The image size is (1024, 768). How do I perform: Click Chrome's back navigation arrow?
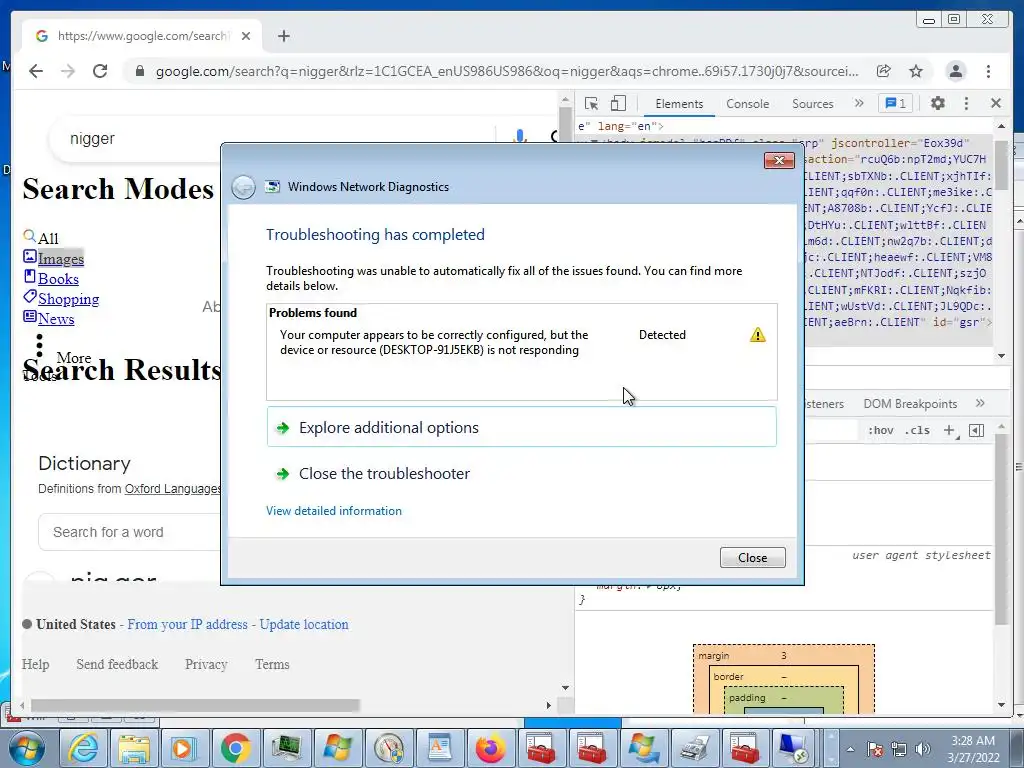click(36, 71)
